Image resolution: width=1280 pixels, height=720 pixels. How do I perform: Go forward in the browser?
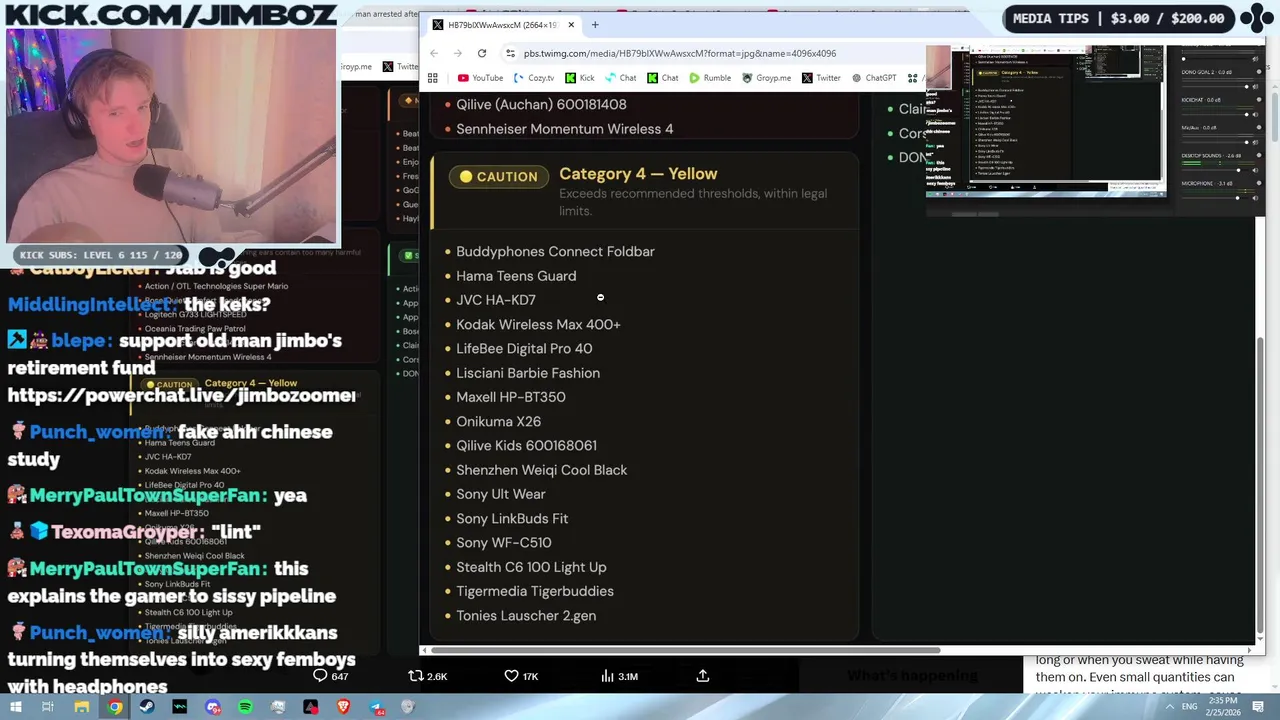(x=458, y=53)
